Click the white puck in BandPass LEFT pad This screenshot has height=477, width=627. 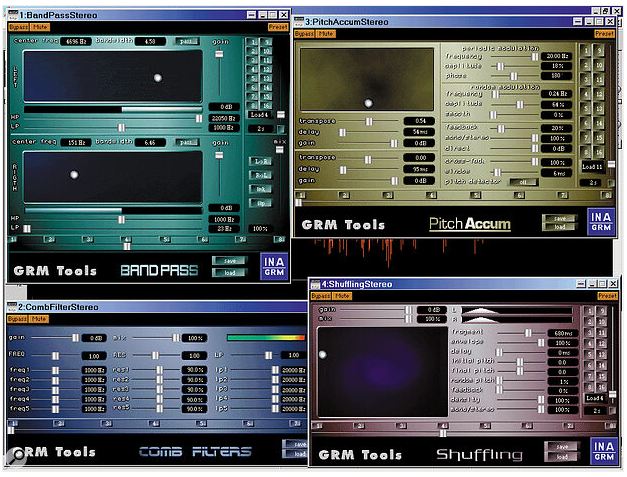(158, 78)
